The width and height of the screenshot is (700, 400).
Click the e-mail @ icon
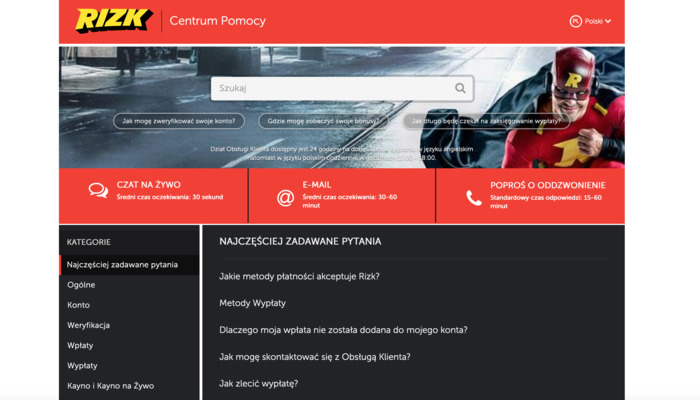285,198
